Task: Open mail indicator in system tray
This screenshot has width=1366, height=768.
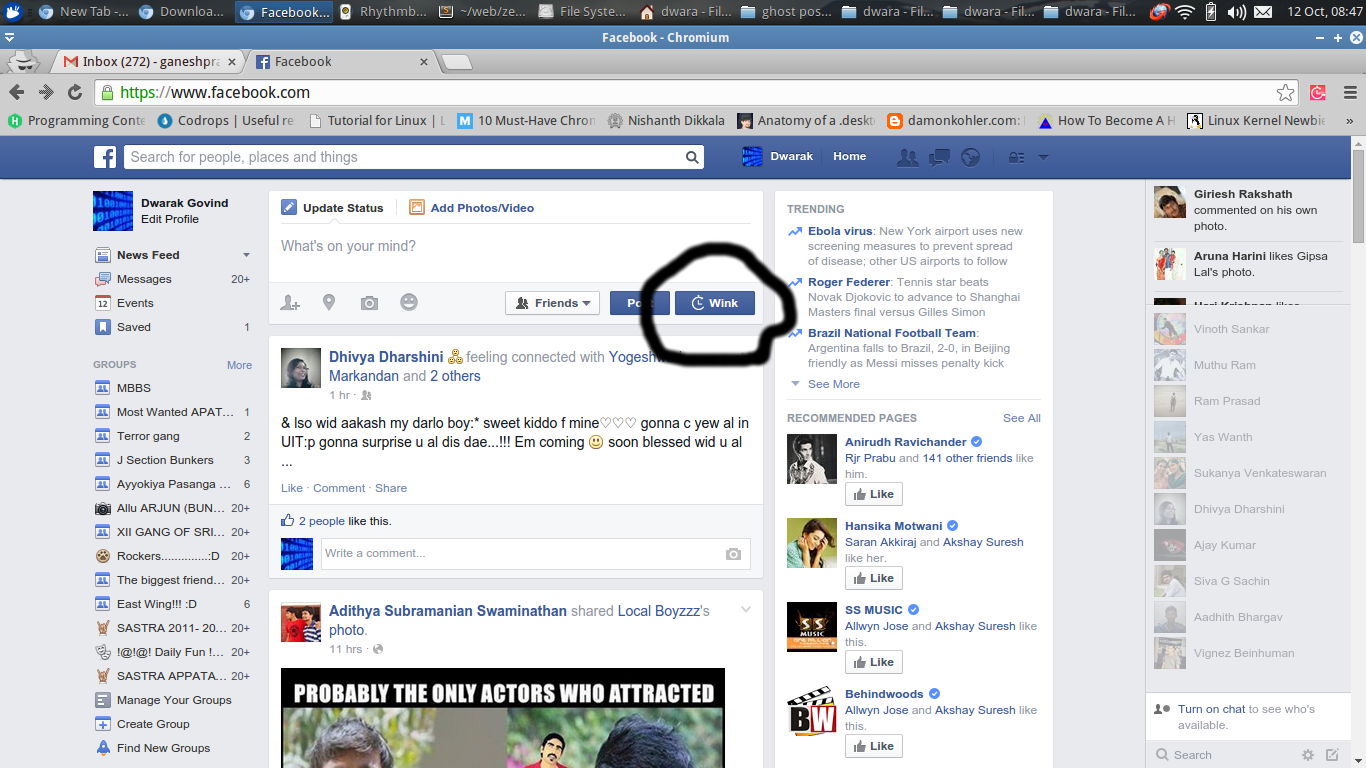Action: [x=1264, y=12]
